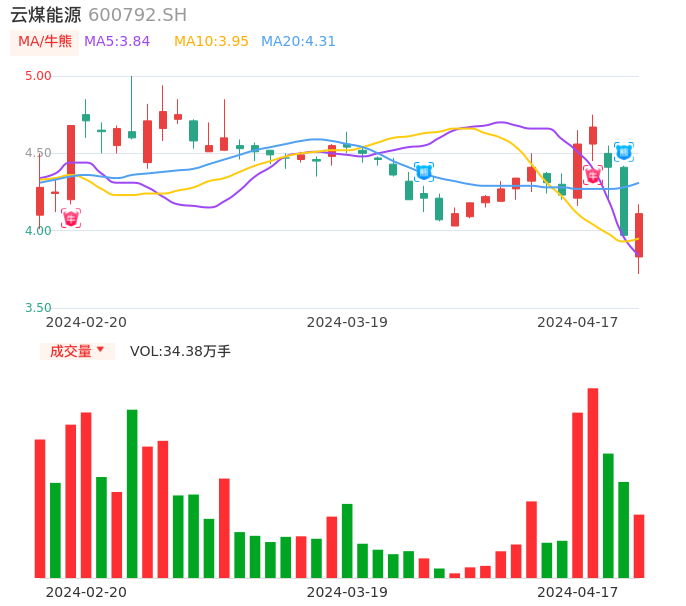
Task: Click the 5.00 price axis label
Action: click(38, 76)
